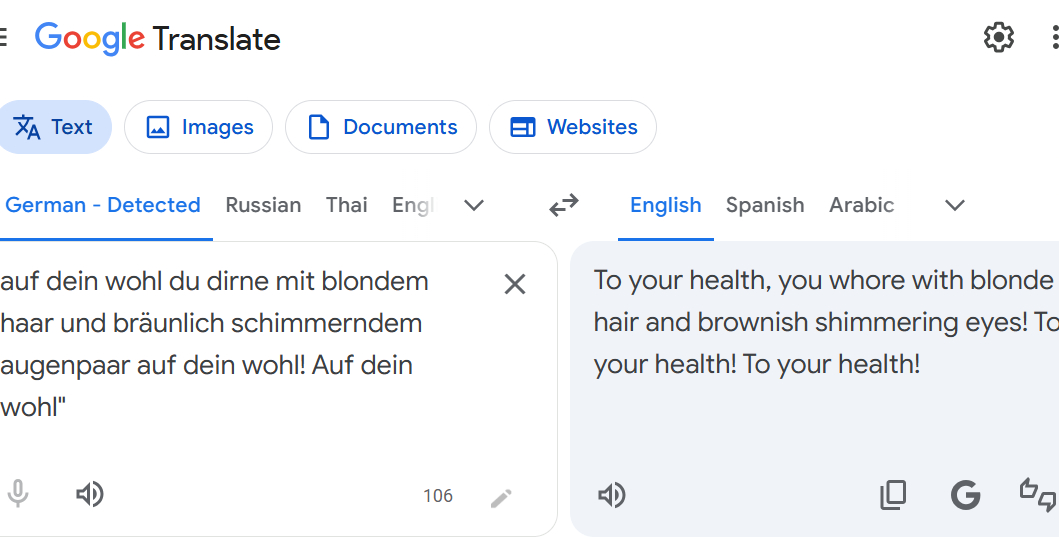The image size is (1059, 546).
Task: Set target language to Spanish
Action: (x=765, y=205)
